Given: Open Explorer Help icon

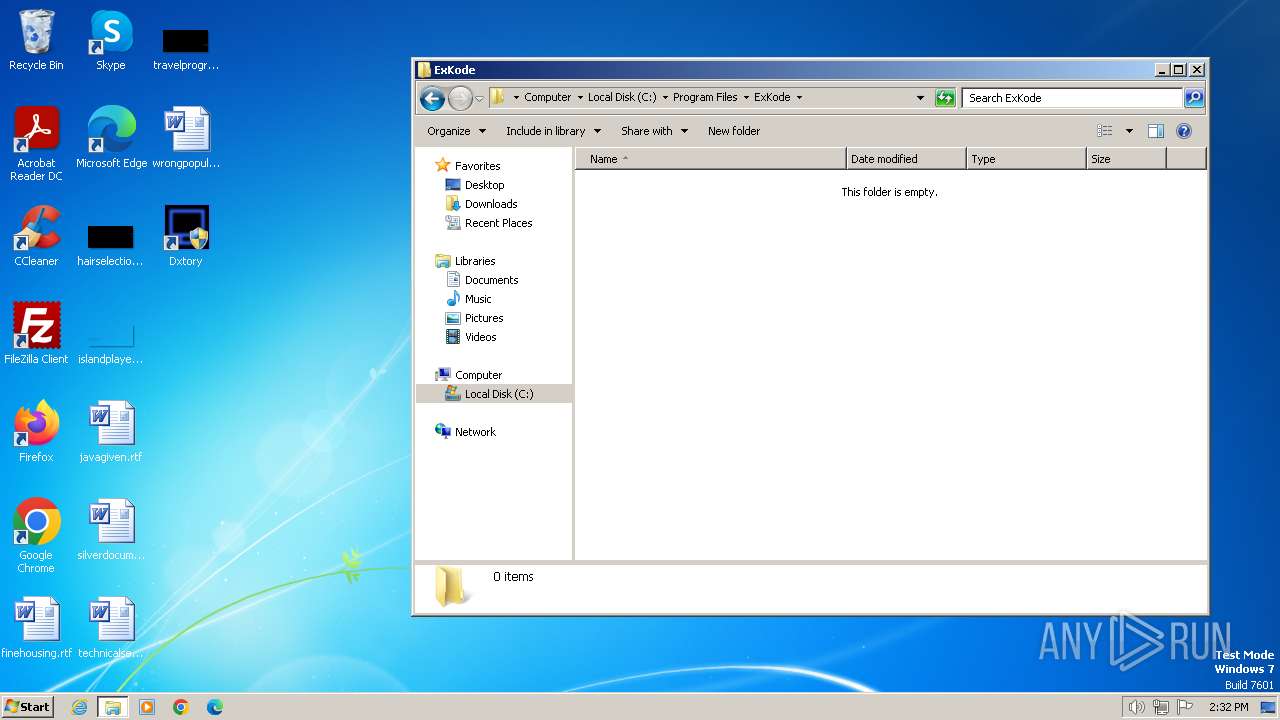Looking at the screenshot, I should point(1184,131).
